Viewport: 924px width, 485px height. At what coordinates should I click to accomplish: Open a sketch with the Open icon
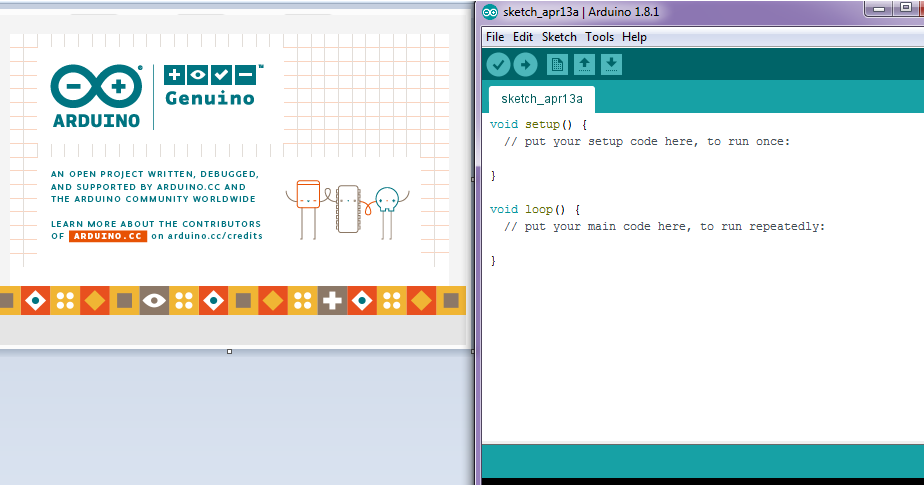click(x=584, y=65)
